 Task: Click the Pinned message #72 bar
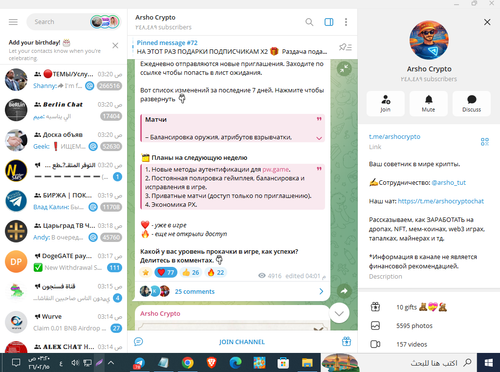point(232,47)
